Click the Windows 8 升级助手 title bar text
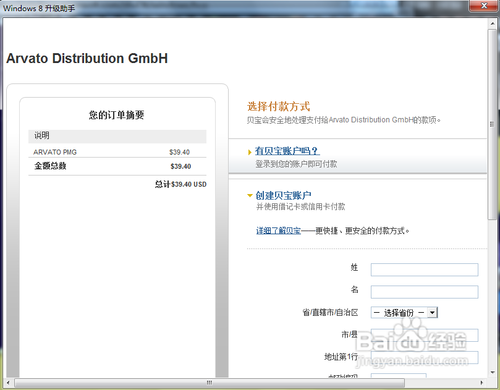This screenshot has width=500, height=390. 39,8
